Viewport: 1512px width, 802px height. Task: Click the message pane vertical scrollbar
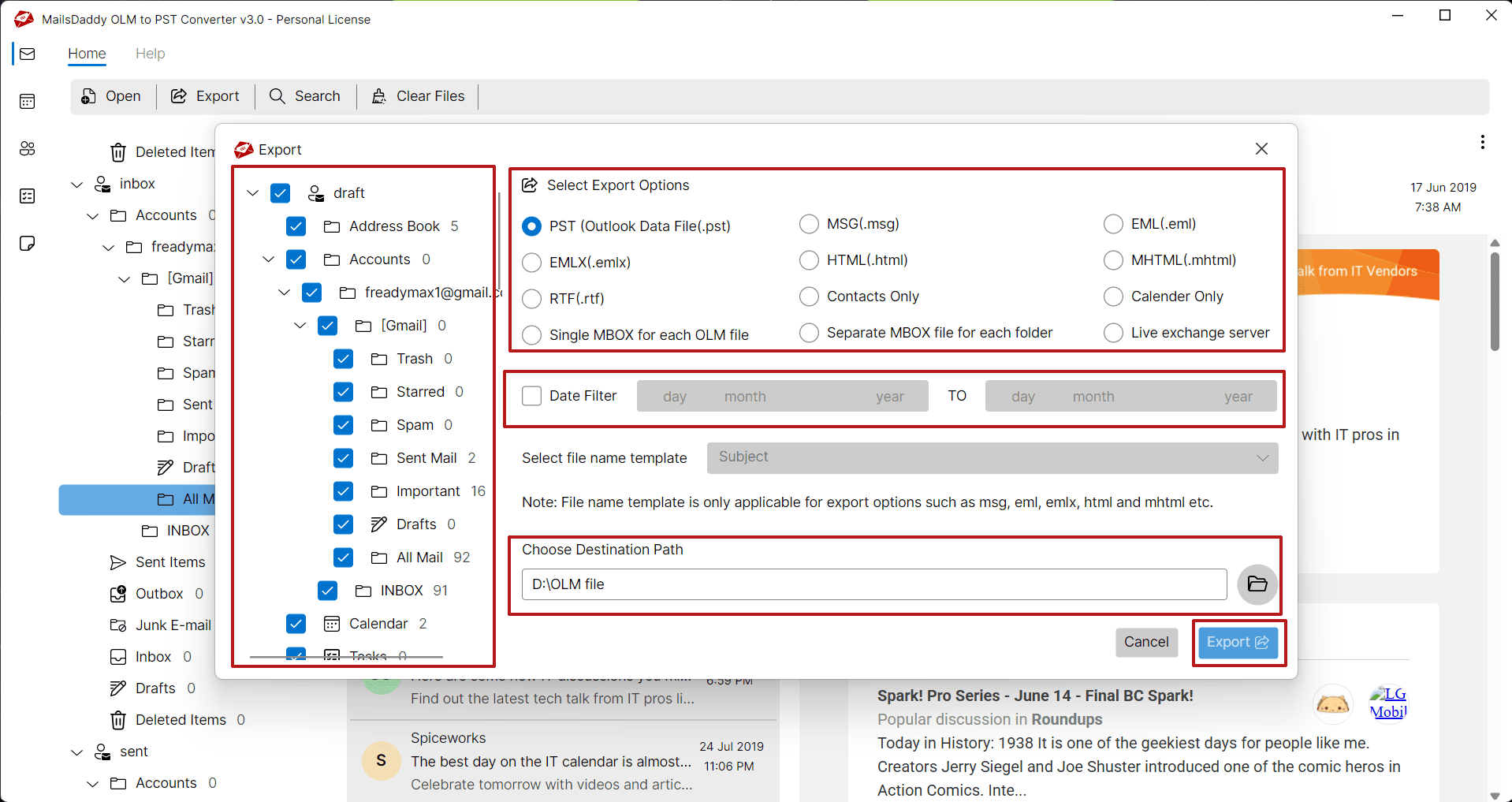(x=1495, y=300)
